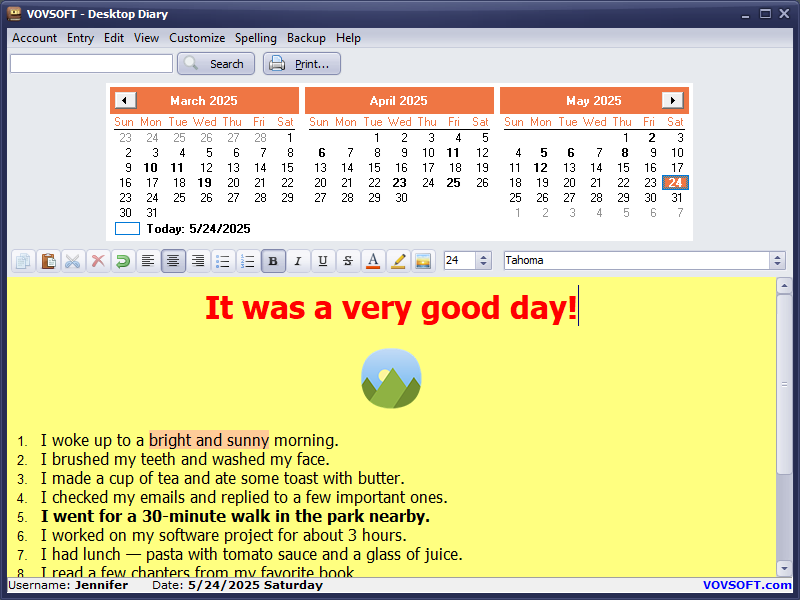Image resolution: width=800 pixels, height=600 pixels.
Task: Open the Help menu
Action: (348, 38)
